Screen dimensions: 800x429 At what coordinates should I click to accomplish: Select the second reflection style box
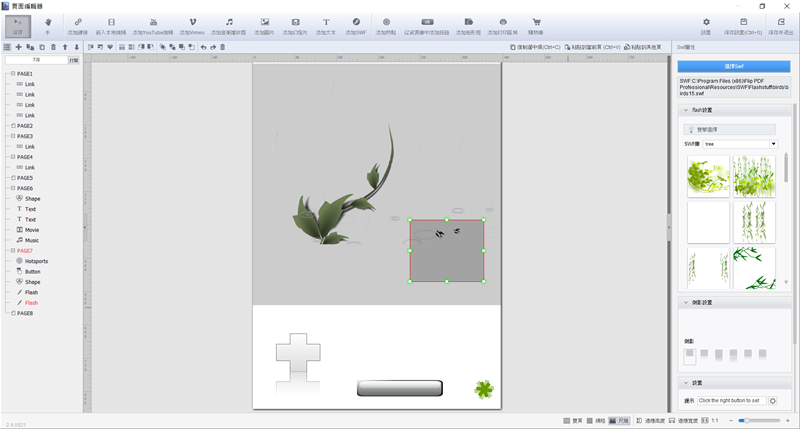point(704,354)
